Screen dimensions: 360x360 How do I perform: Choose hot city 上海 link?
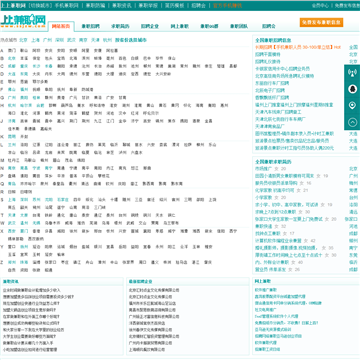[x=35, y=40]
